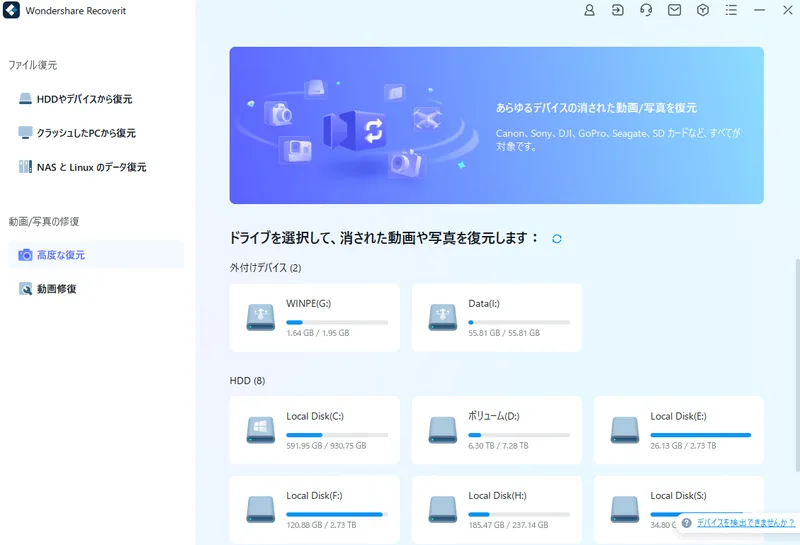Click the crashed PC monitor icon
The height and width of the screenshot is (545, 800).
[25, 133]
